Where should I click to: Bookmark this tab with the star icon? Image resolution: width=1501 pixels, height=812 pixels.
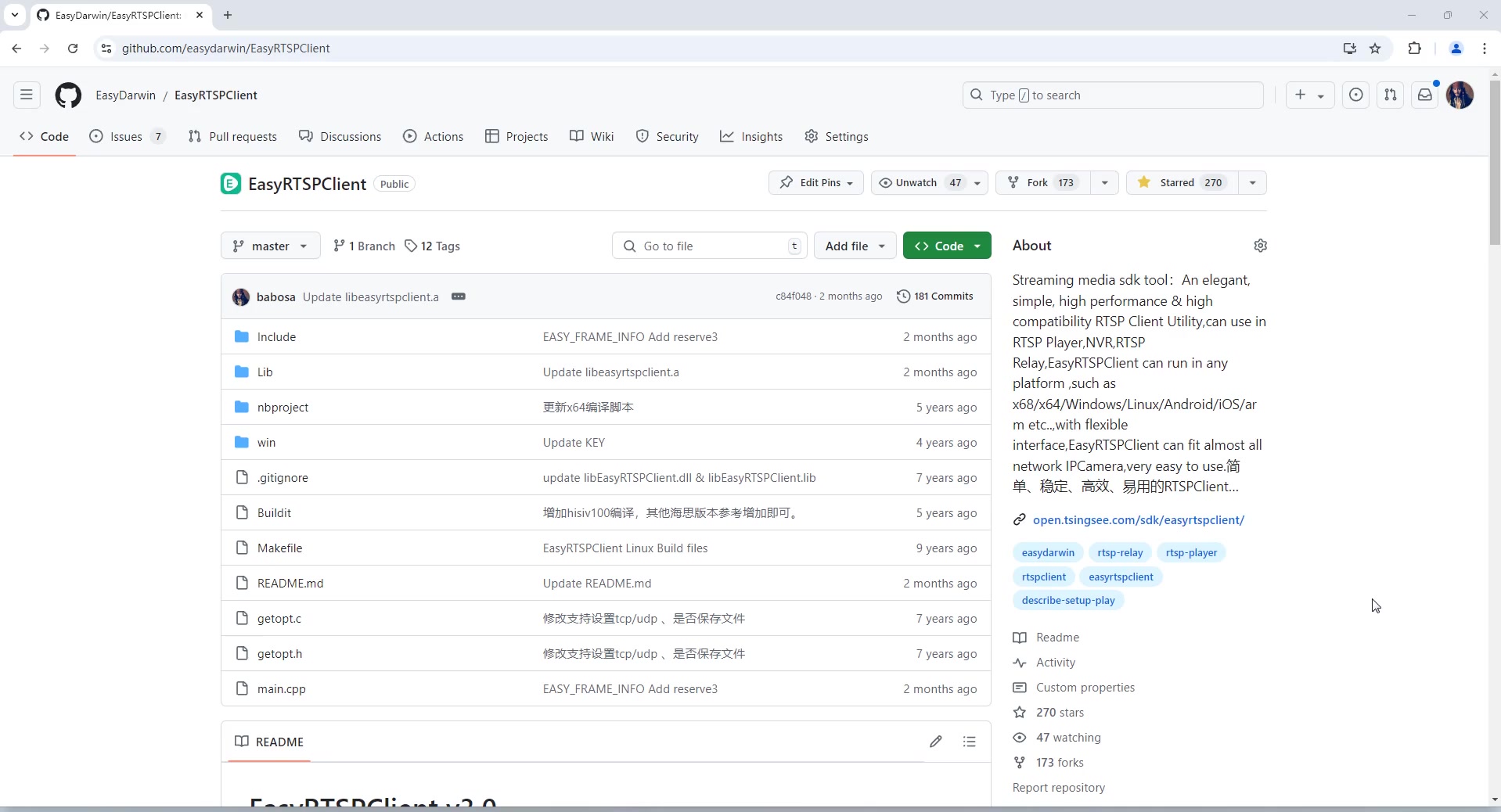coord(1375,49)
